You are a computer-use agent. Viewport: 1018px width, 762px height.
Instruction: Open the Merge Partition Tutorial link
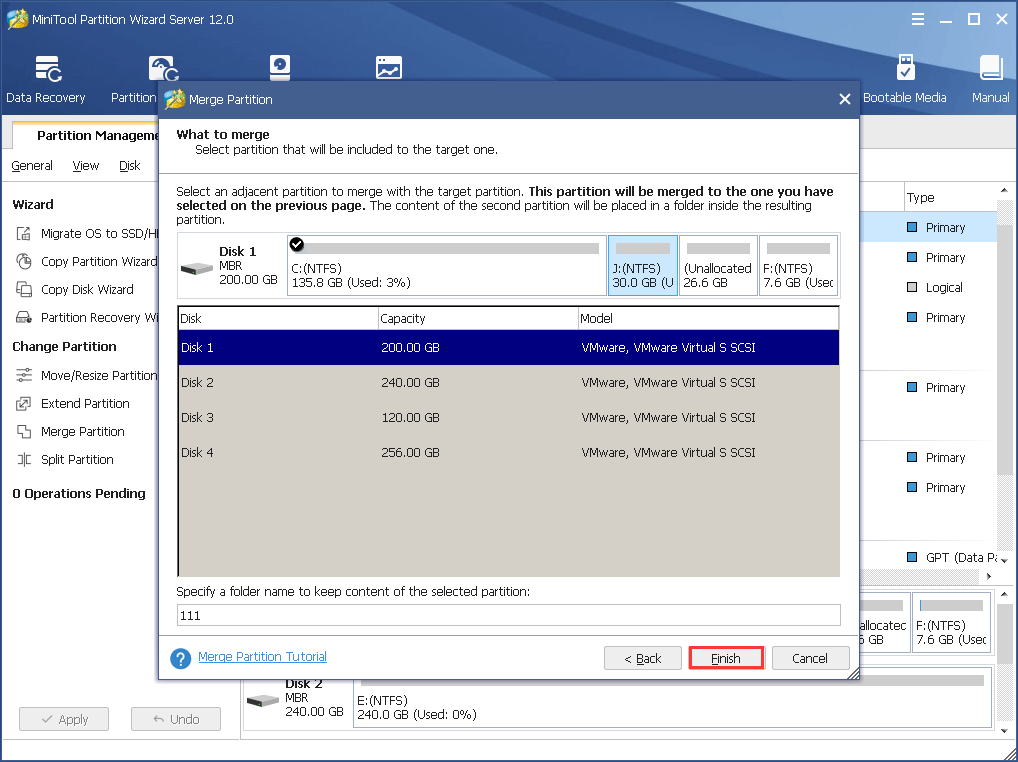(262, 656)
